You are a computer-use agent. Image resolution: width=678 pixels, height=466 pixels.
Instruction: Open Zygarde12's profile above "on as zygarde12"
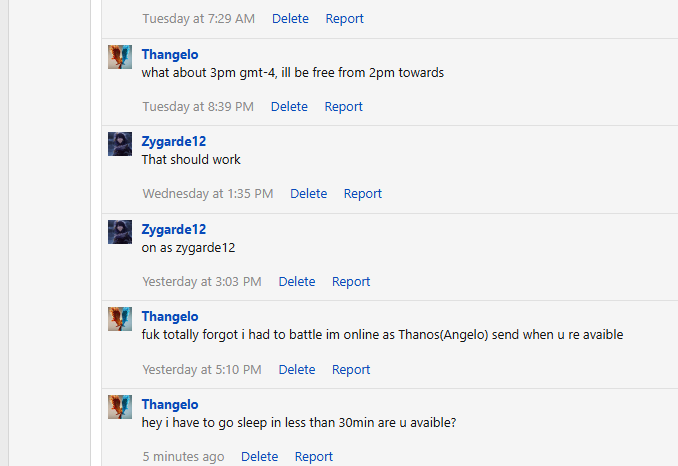(x=174, y=229)
